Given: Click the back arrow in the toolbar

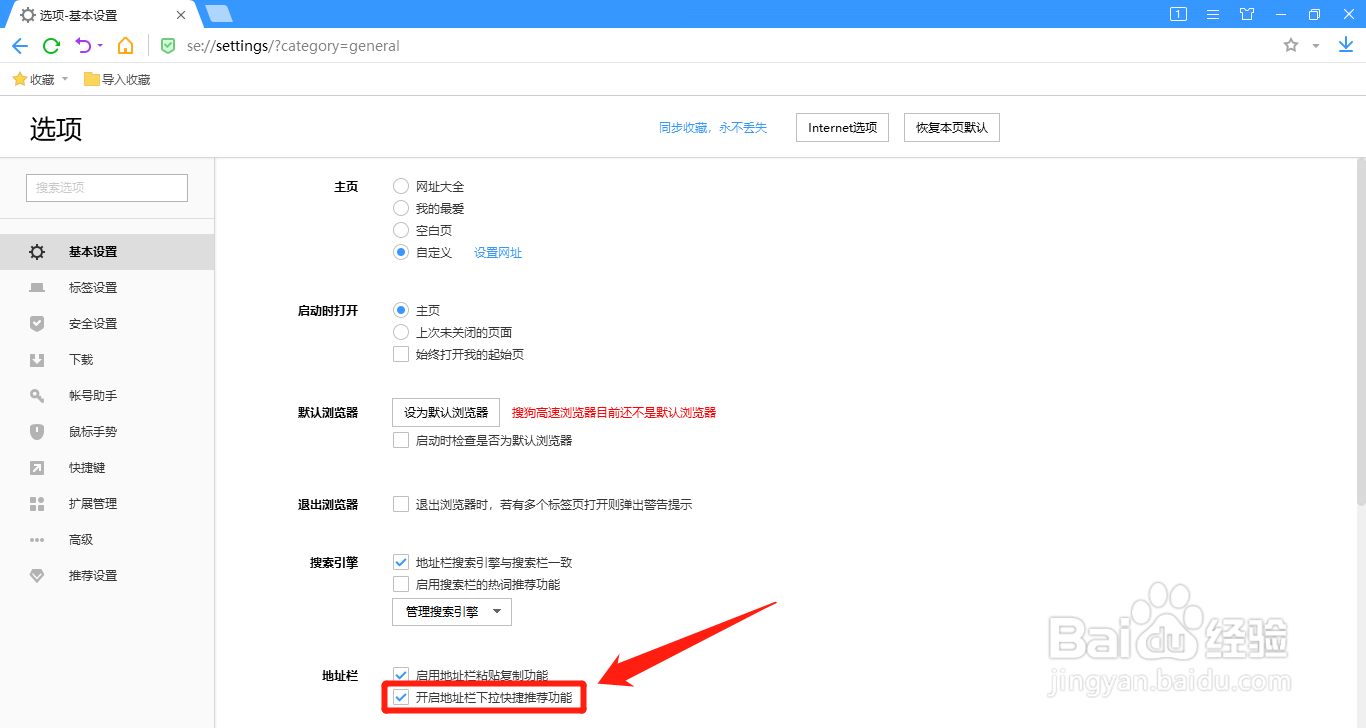Looking at the screenshot, I should (19, 45).
